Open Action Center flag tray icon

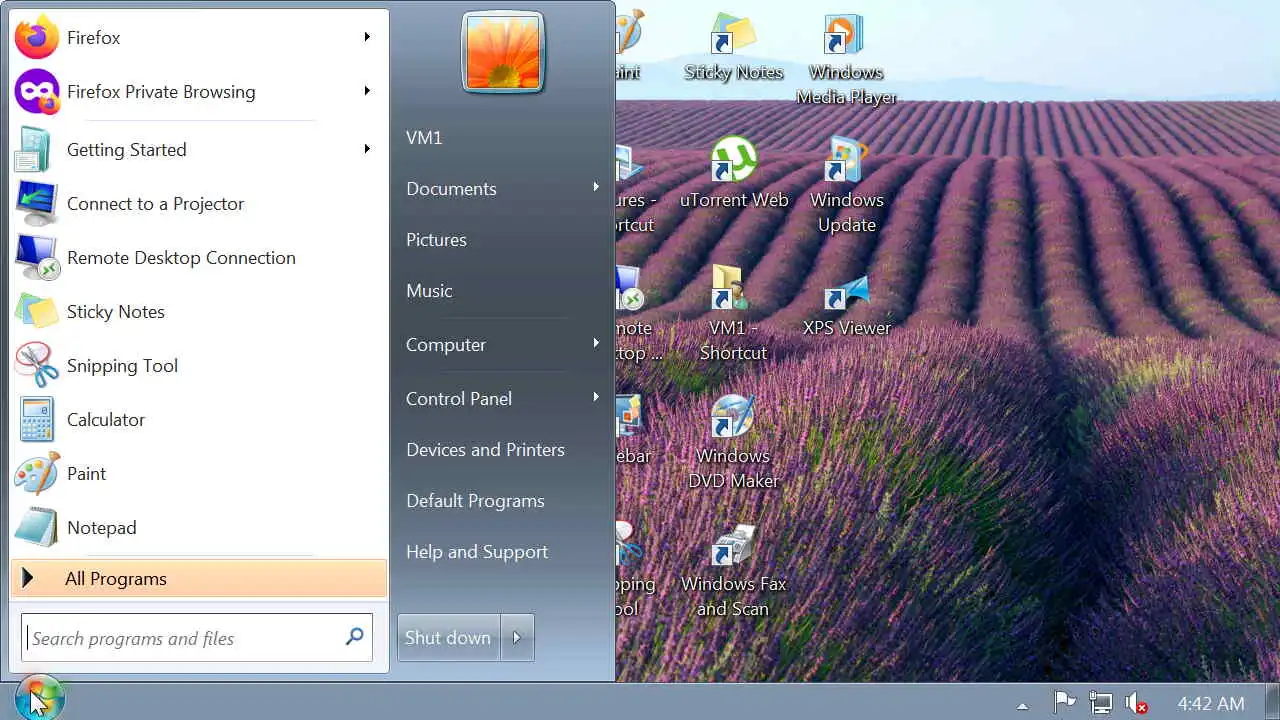click(x=1064, y=703)
